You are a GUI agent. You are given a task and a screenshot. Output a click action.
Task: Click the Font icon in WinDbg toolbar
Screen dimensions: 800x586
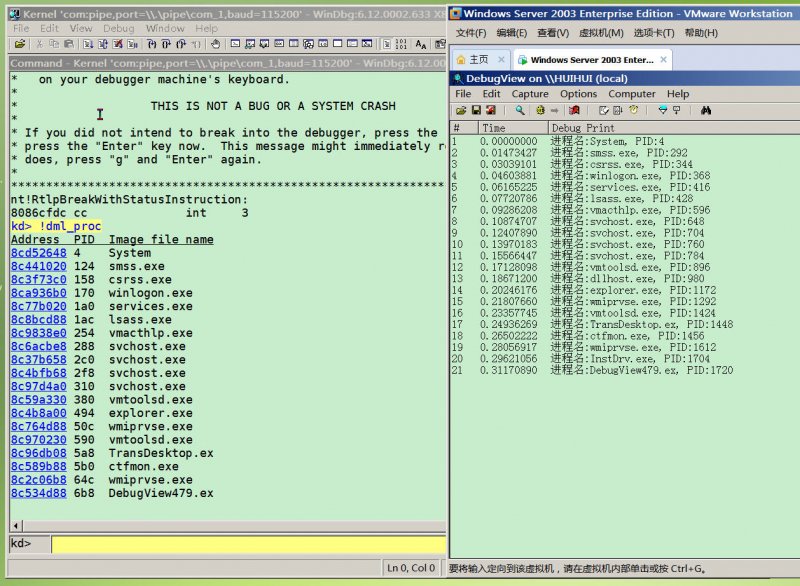[x=420, y=44]
